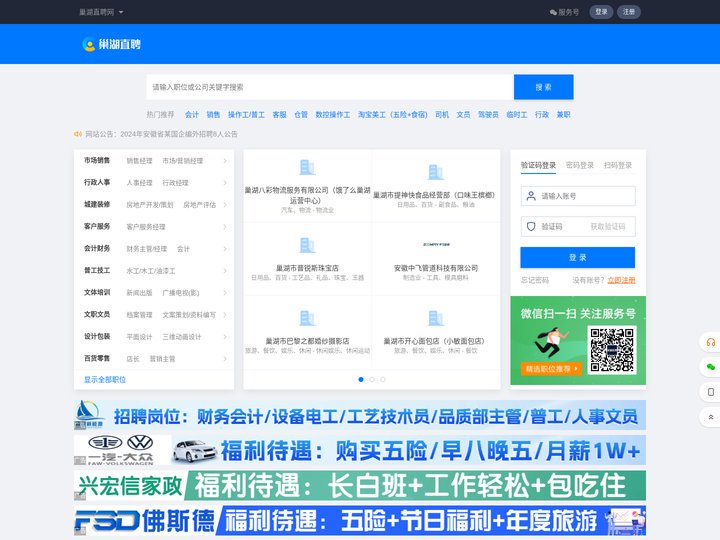
Task: Open 房地产评估 job category
Action: [199, 205]
